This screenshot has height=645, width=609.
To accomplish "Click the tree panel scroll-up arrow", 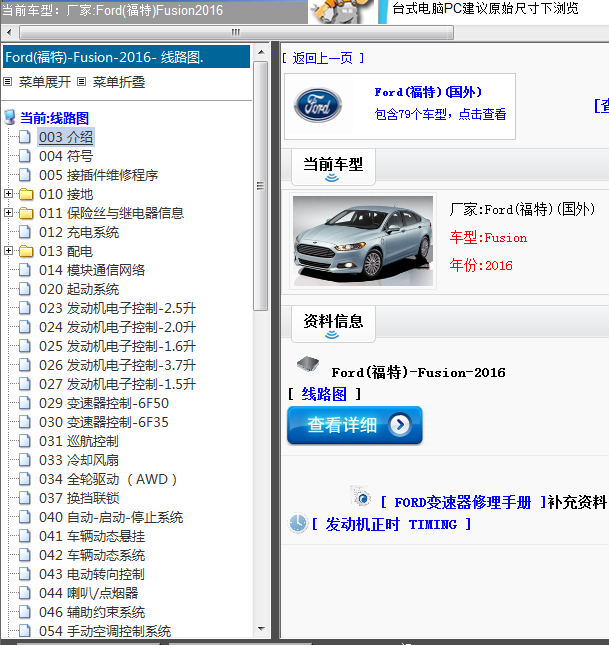I will [x=261, y=52].
